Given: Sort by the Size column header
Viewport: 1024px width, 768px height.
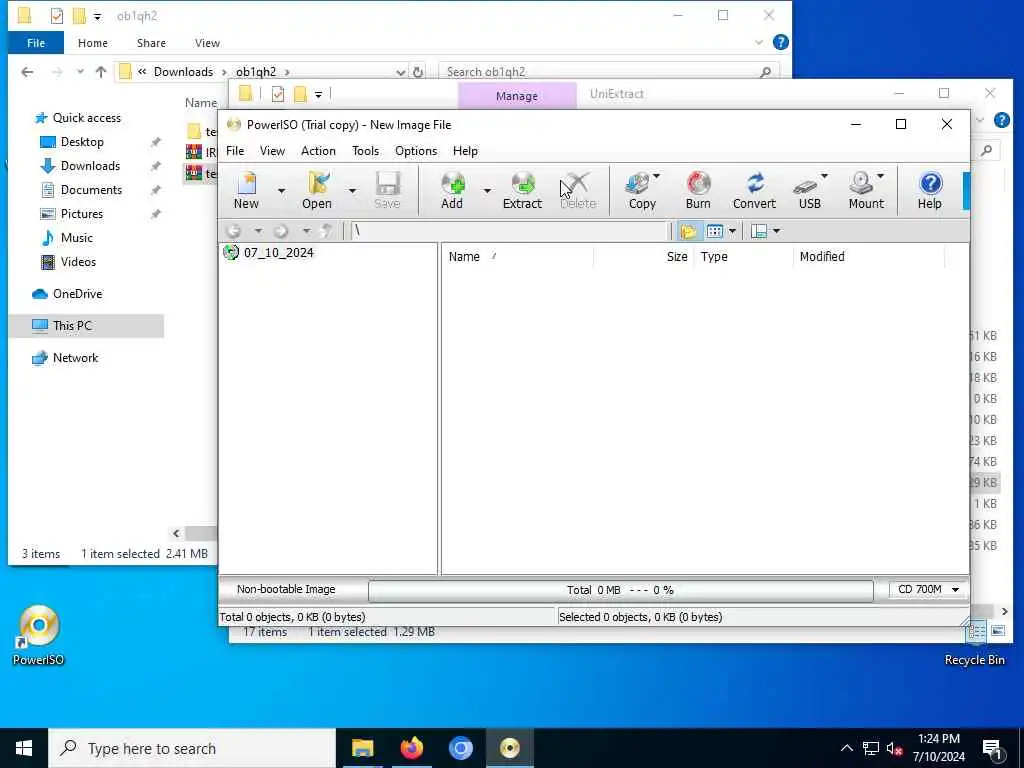Looking at the screenshot, I should point(643,257).
